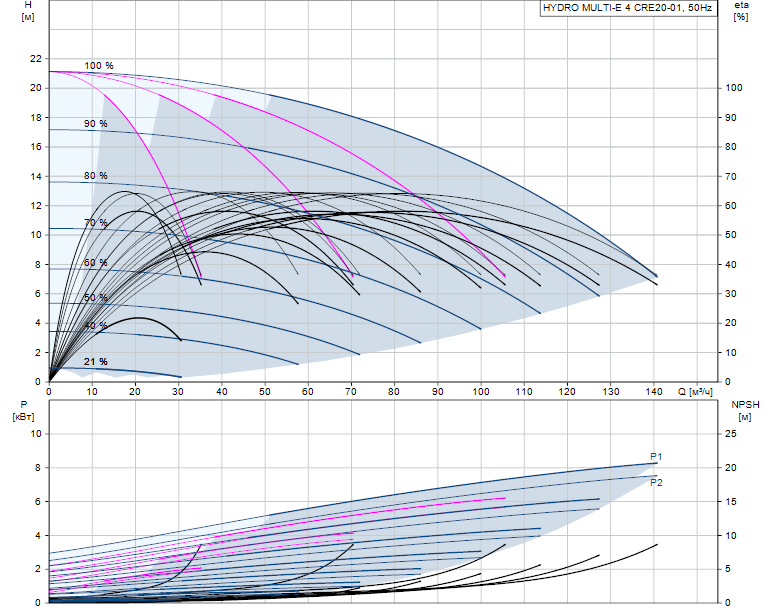
Task: Click the P1 power curve label
Action: pos(656,457)
